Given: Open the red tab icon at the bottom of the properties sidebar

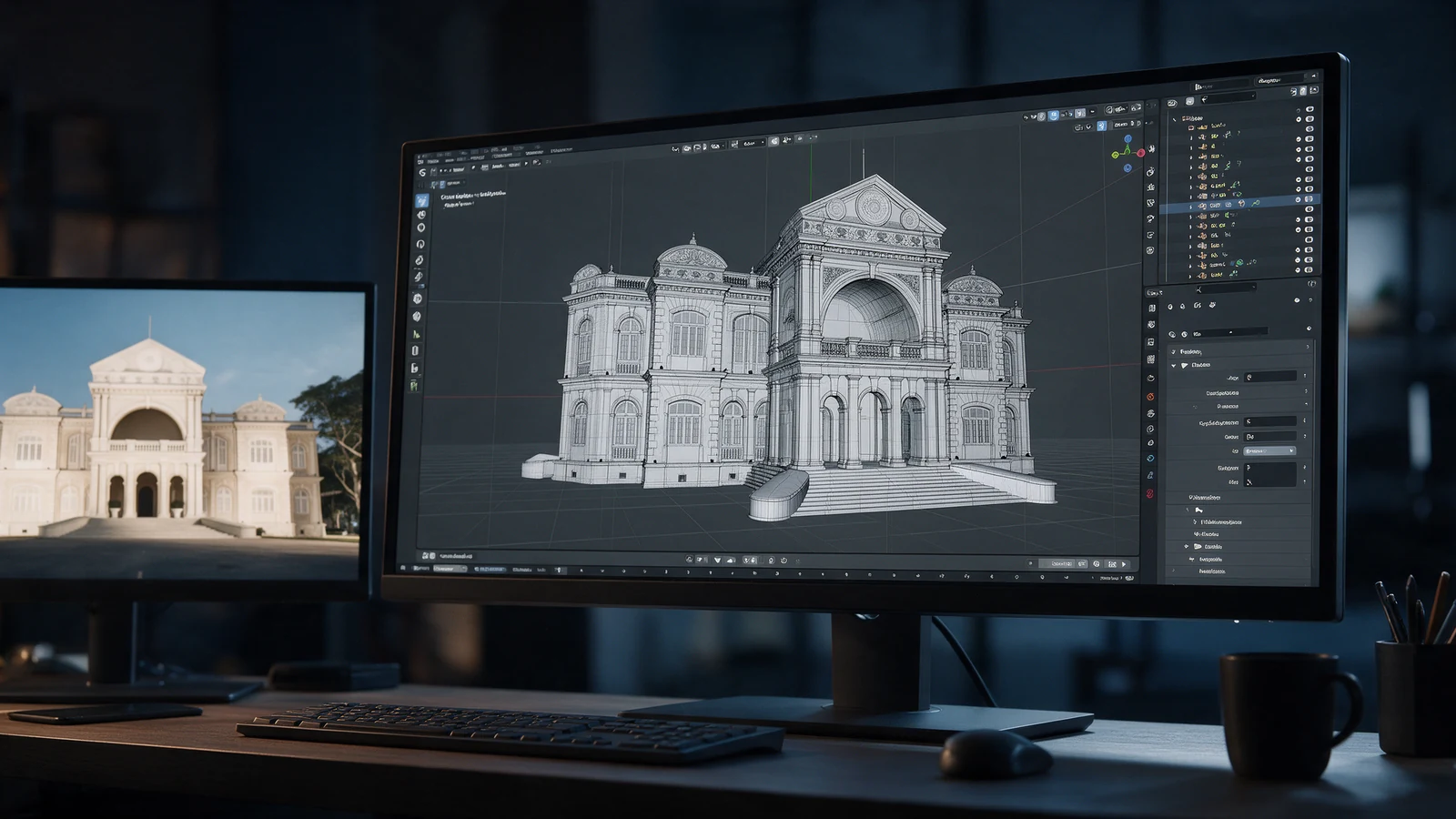Looking at the screenshot, I should [1150, 493].
